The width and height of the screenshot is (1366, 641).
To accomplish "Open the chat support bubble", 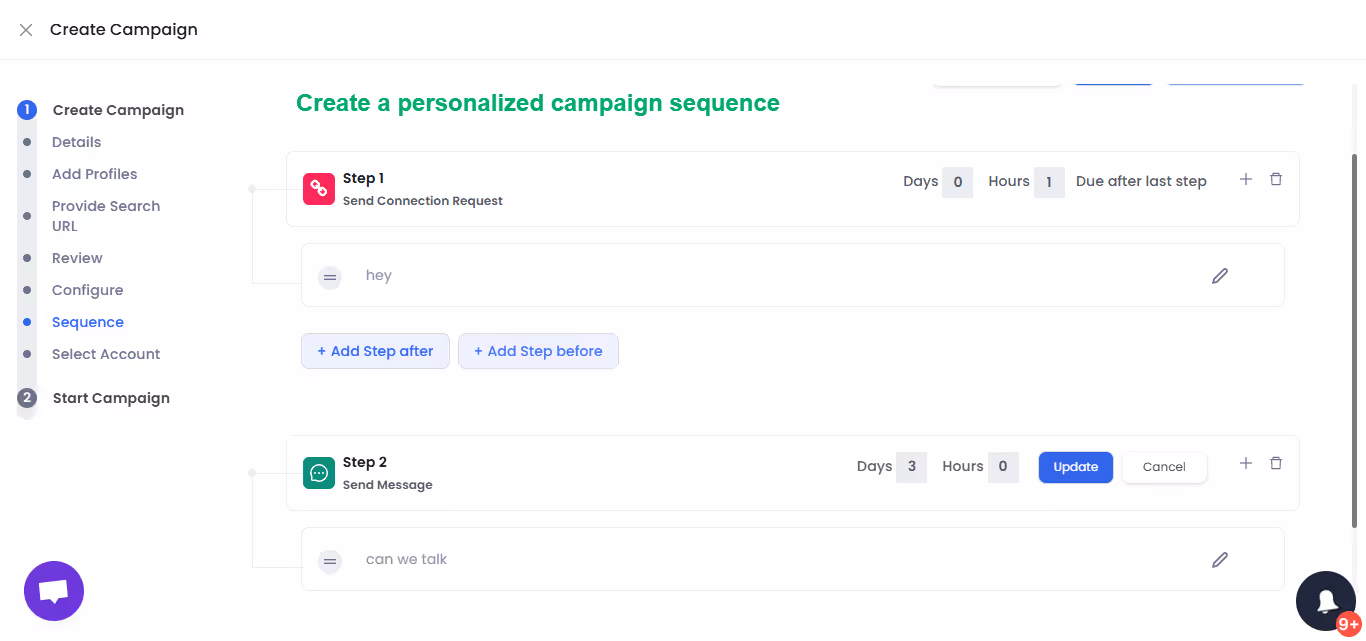I will pos(53,590).
